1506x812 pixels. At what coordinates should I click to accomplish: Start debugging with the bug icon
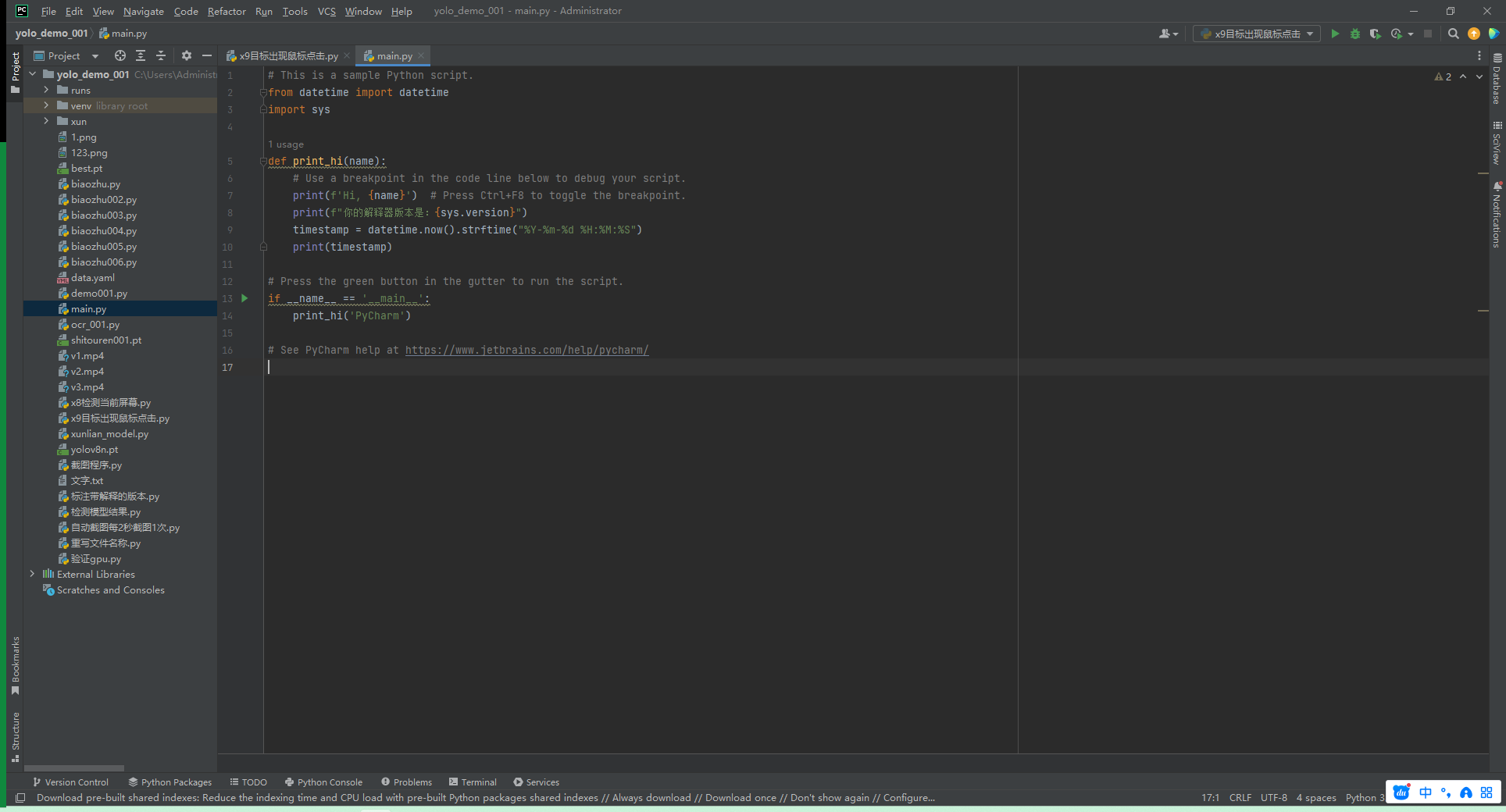[x=1355, y=34]
